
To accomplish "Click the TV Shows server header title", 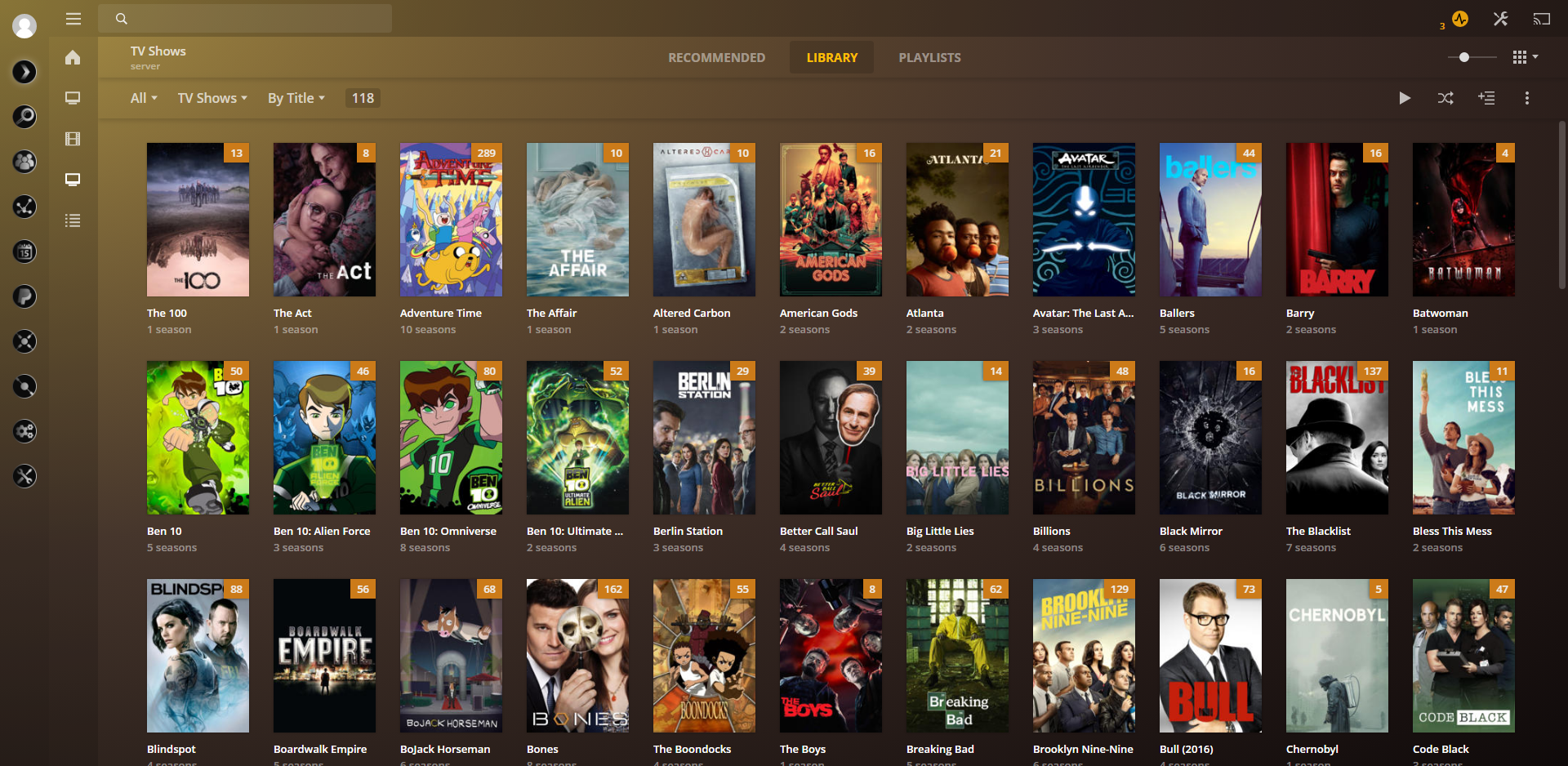I will (x=158, y=51).
